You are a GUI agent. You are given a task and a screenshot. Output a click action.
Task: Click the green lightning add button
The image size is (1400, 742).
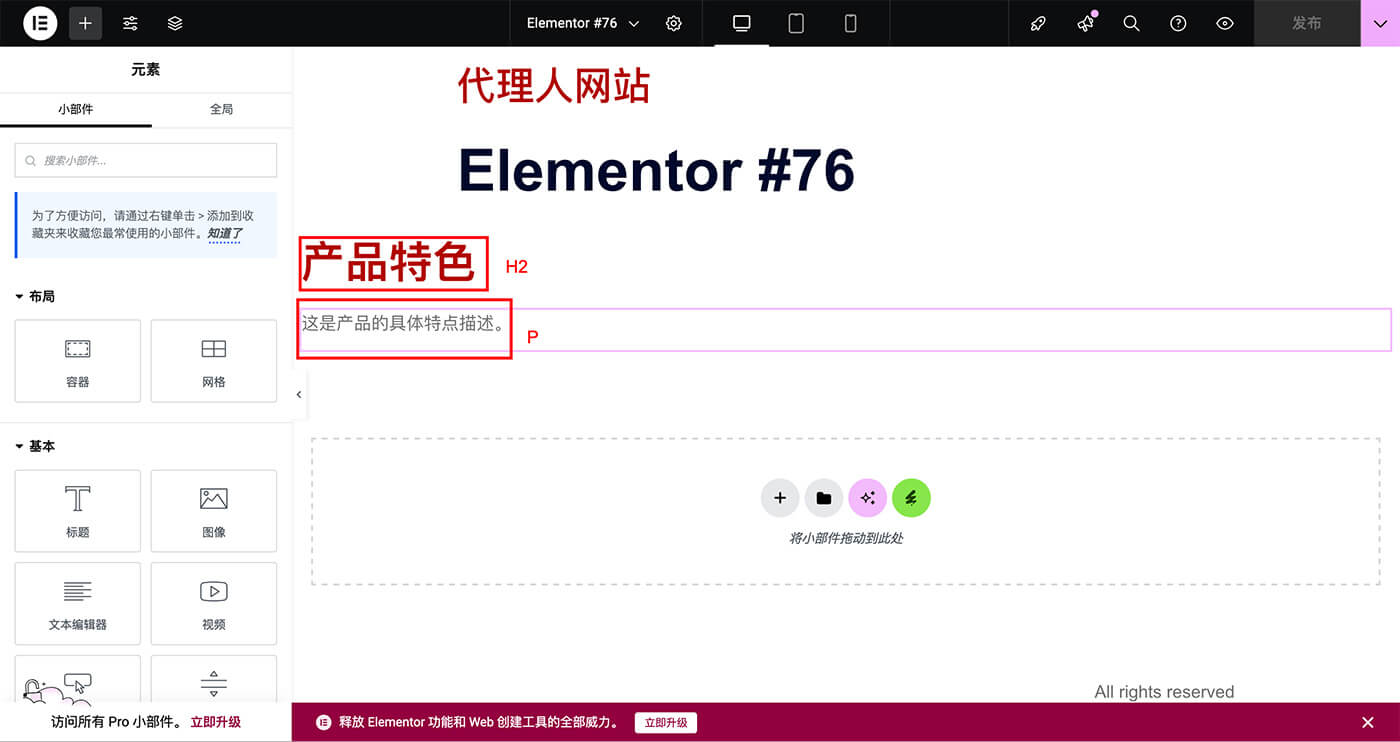[x=911, y=498]
